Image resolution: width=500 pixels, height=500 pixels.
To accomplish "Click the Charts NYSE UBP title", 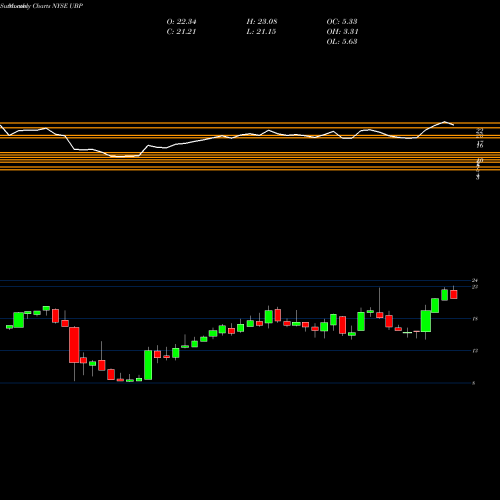I will point(58,6).
